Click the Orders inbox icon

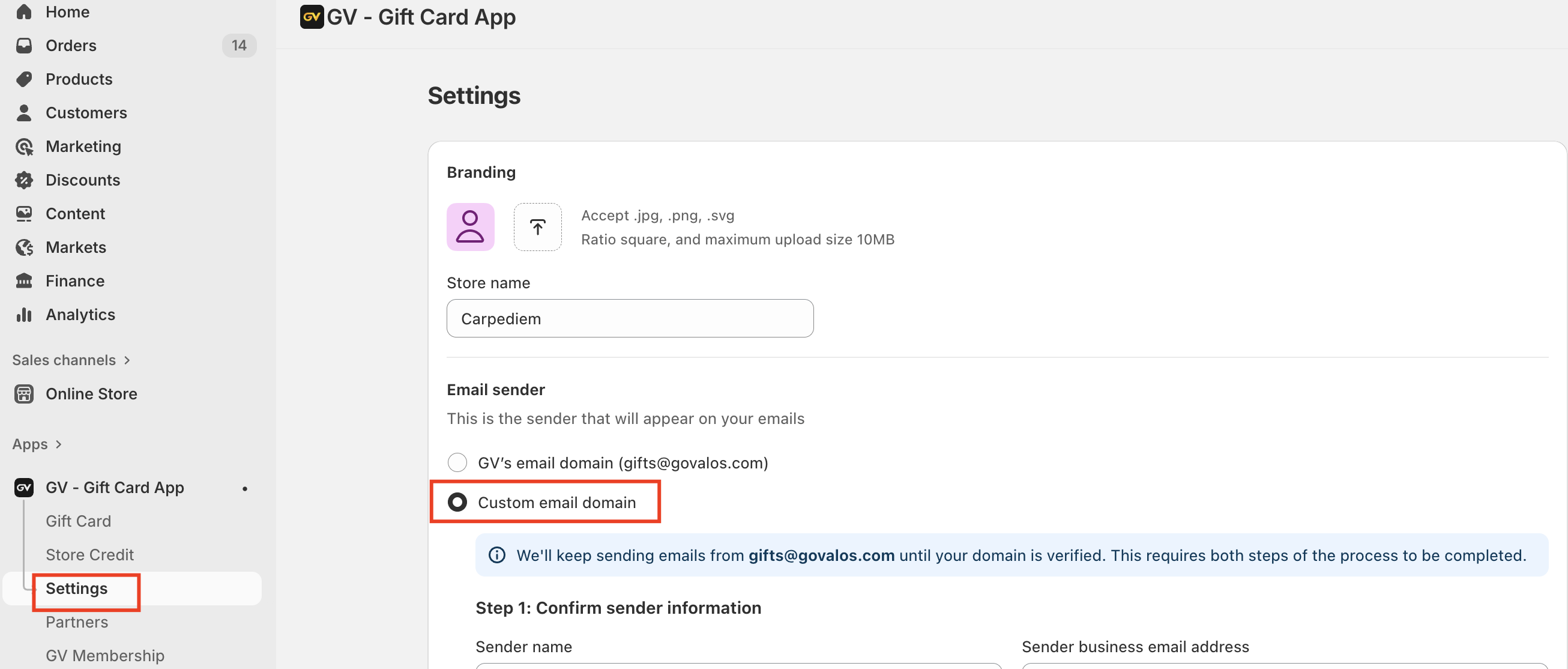24,46
